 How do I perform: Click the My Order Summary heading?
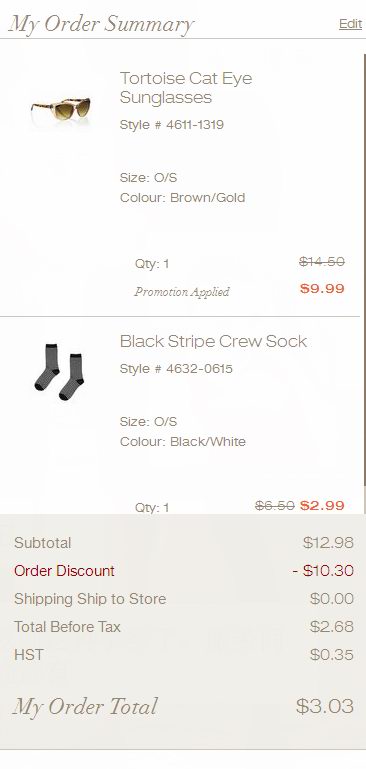click(x=102, y=24)
